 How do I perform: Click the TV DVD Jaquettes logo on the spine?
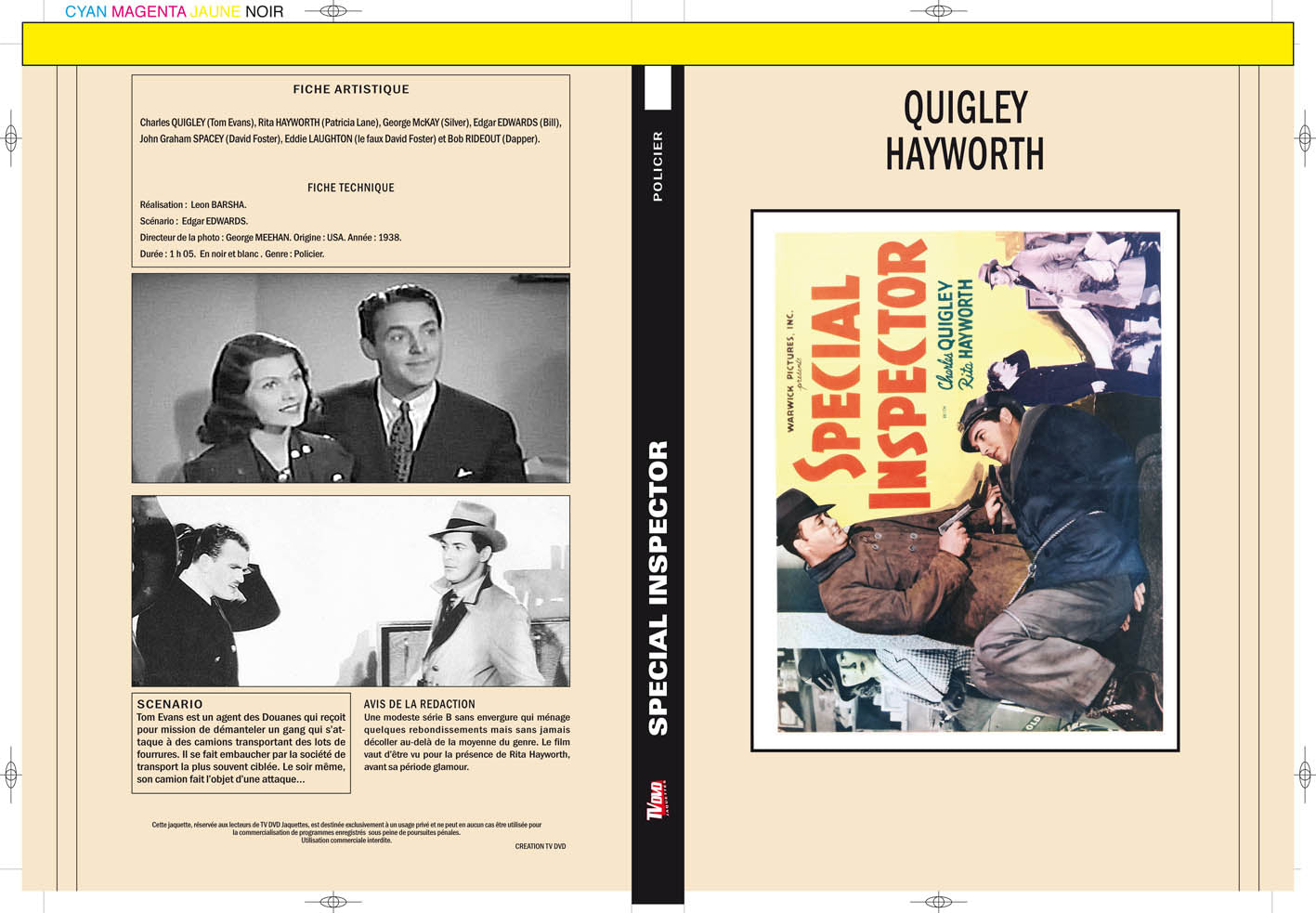tap(658, 799)
